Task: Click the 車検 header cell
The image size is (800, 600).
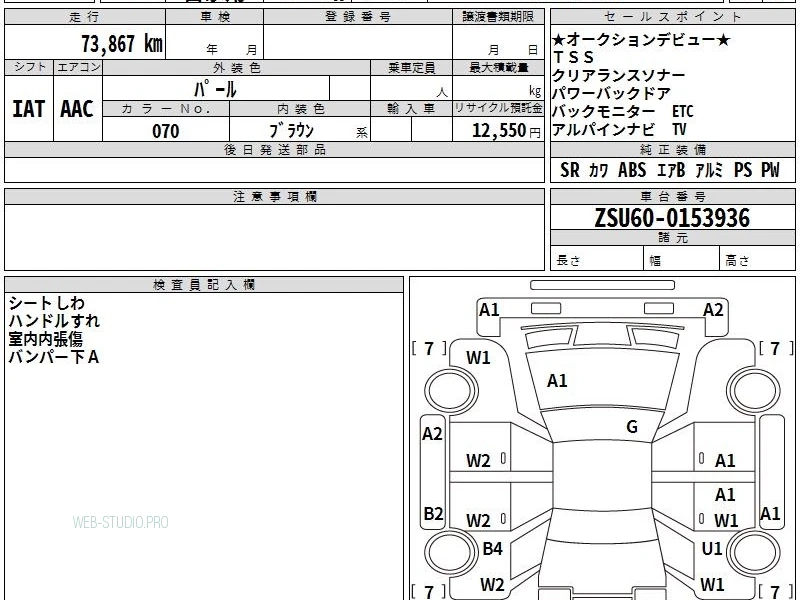Action: click(x=215, y=17)
